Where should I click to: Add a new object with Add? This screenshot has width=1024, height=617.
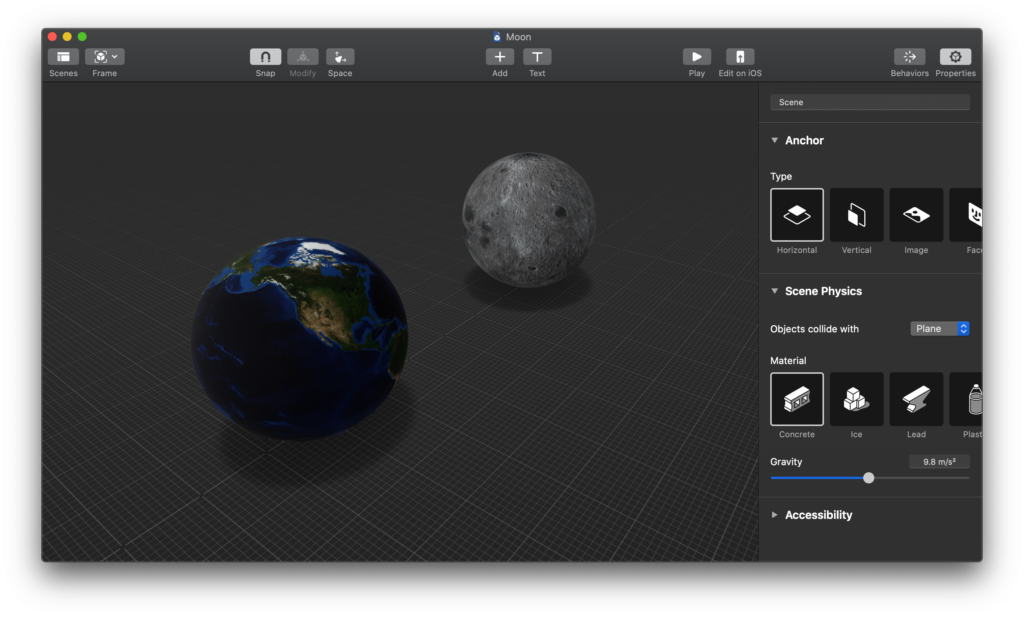pyautogui.click(x=500, y=57)
